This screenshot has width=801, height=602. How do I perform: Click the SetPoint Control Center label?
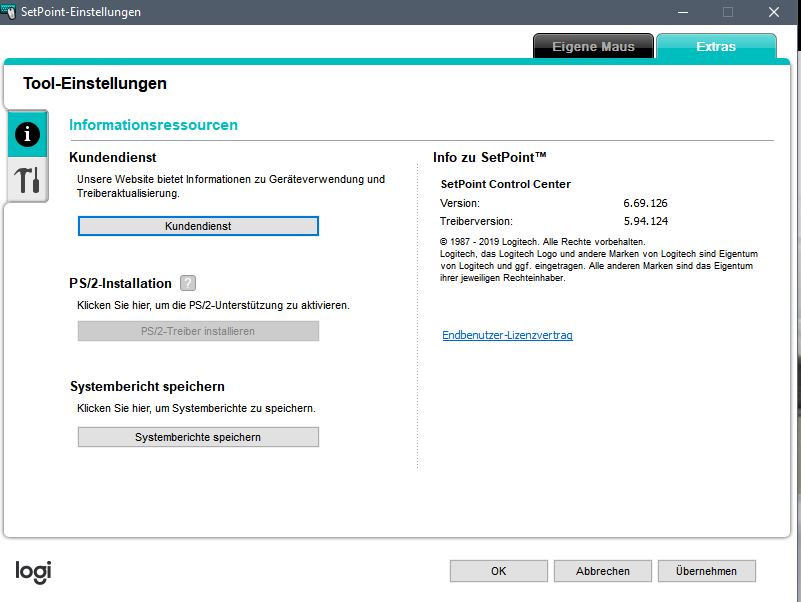(506, 184)
